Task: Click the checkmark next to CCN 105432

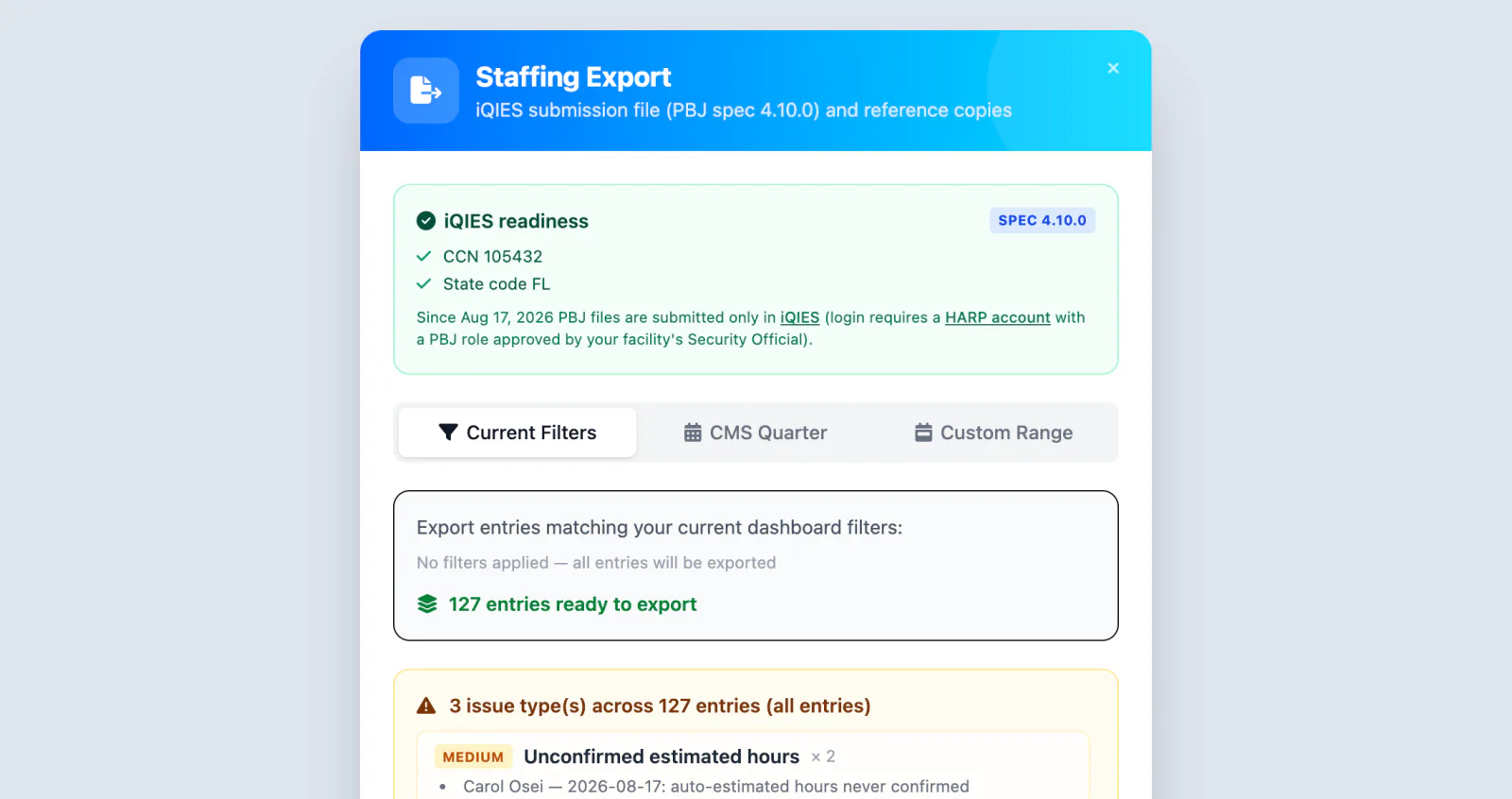Action: click(423, 256)
